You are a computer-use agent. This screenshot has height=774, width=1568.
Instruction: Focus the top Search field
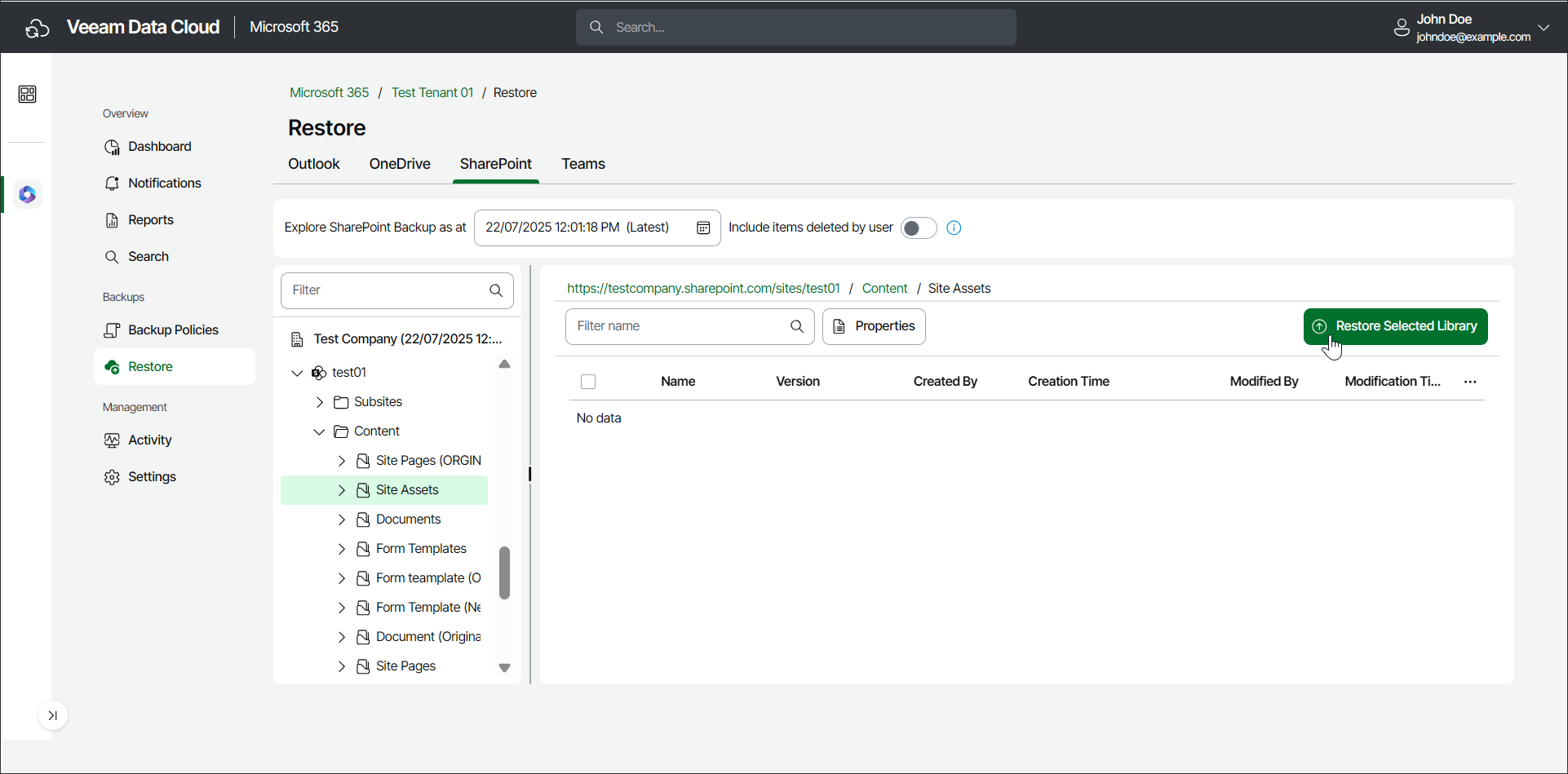796,27
